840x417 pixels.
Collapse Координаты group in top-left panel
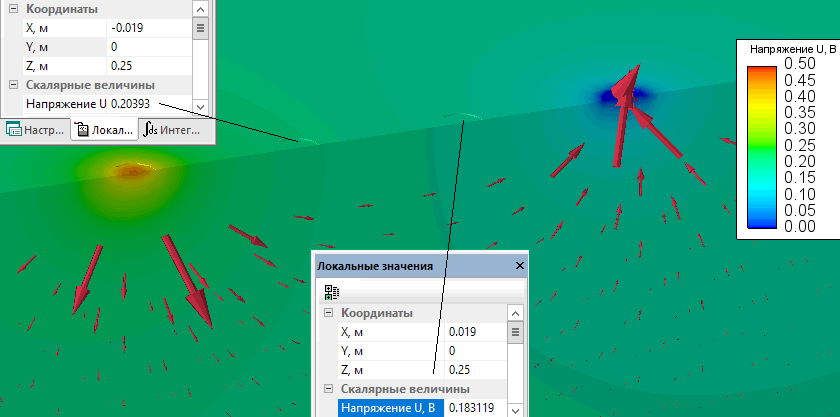point(13,9)
